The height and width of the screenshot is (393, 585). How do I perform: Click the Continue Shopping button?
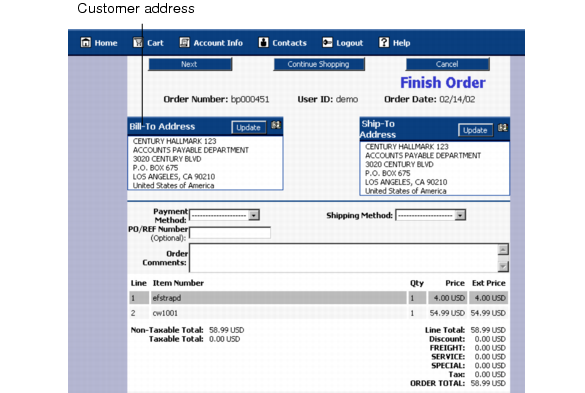[x=319, y=64]
